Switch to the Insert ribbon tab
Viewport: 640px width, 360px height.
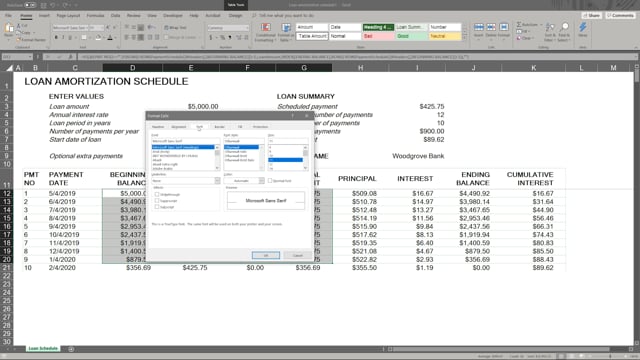click(x=44, y=16)
